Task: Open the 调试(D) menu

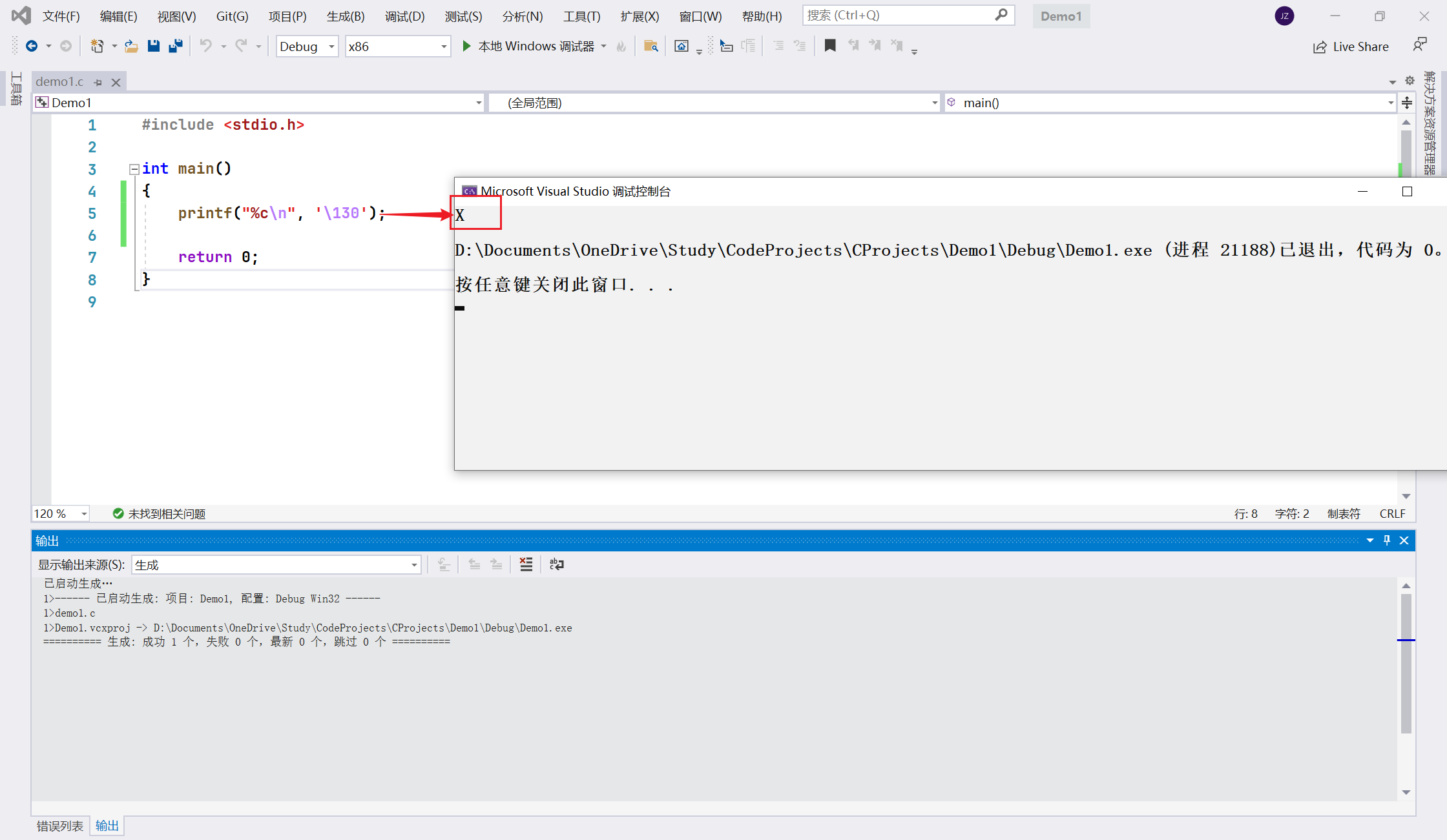Action: pos(404,16)
